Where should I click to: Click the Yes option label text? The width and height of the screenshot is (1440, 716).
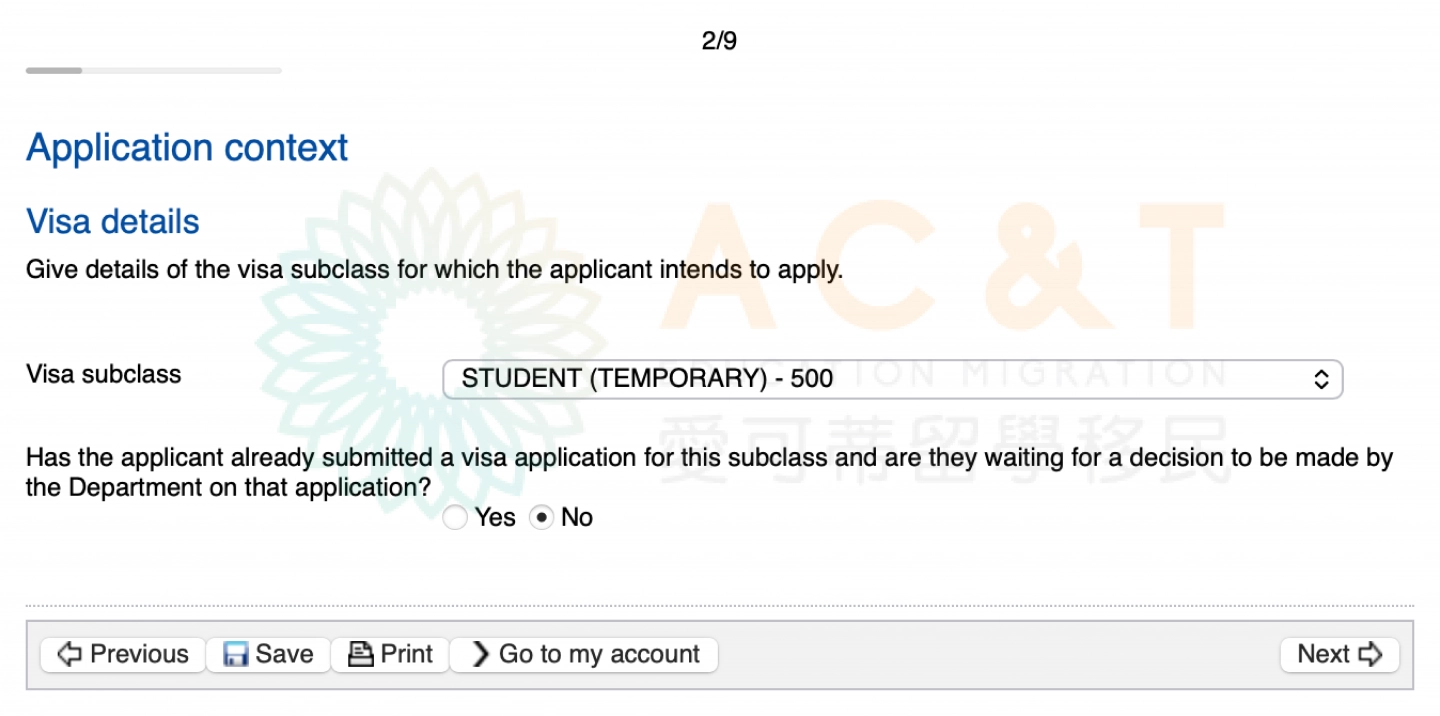click(x=495, y=517)
